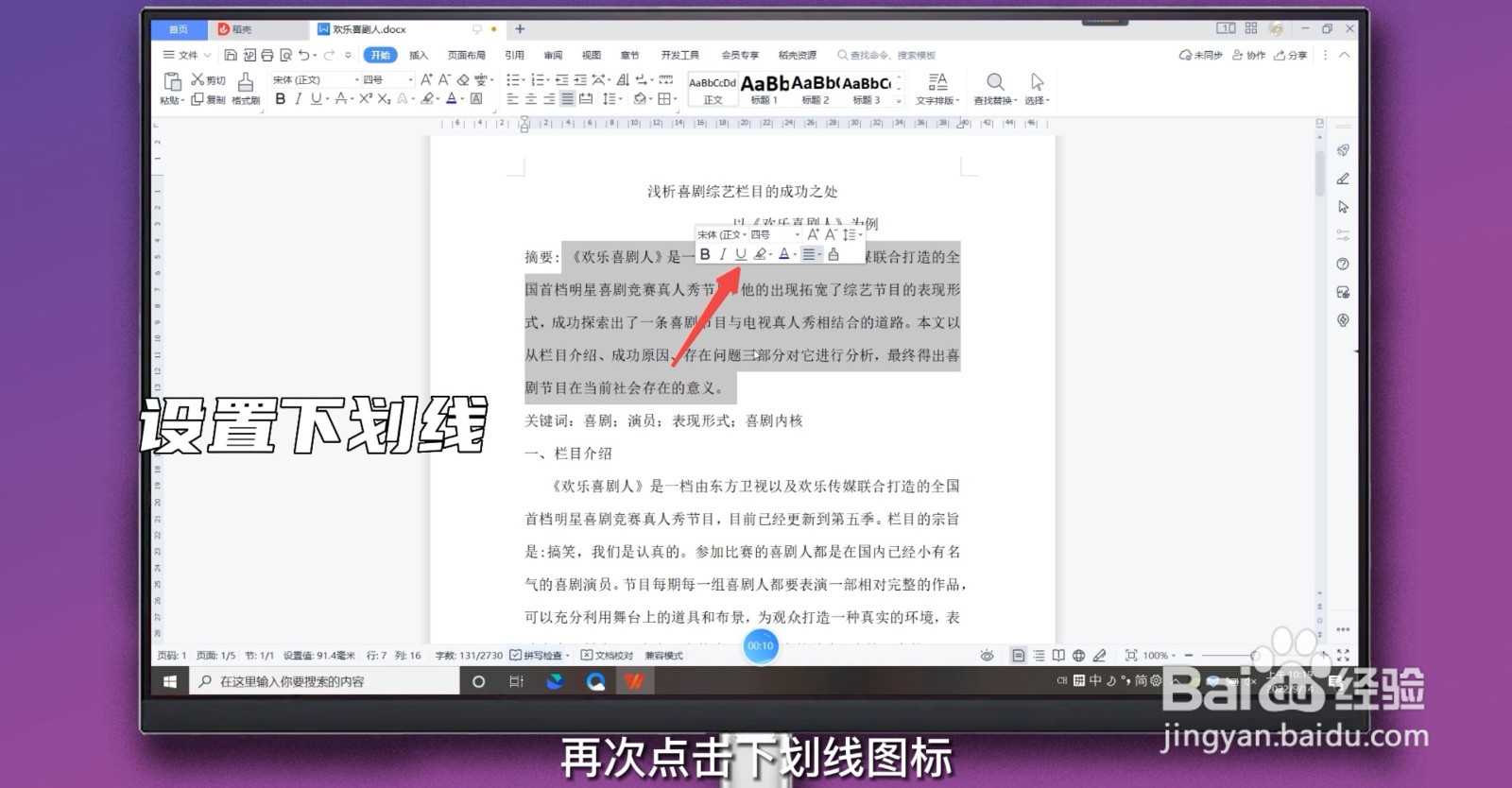
Task: Click the 协作 collaborate button
Action: (x=1248, y=56)
